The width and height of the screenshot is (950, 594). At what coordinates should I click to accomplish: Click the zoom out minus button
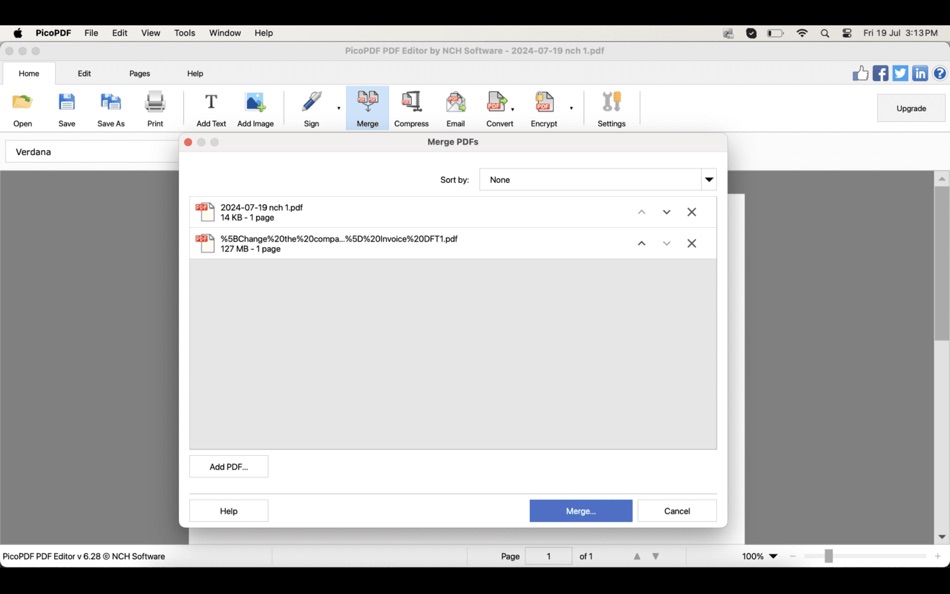pyautogui.click(x=792, y=556)
